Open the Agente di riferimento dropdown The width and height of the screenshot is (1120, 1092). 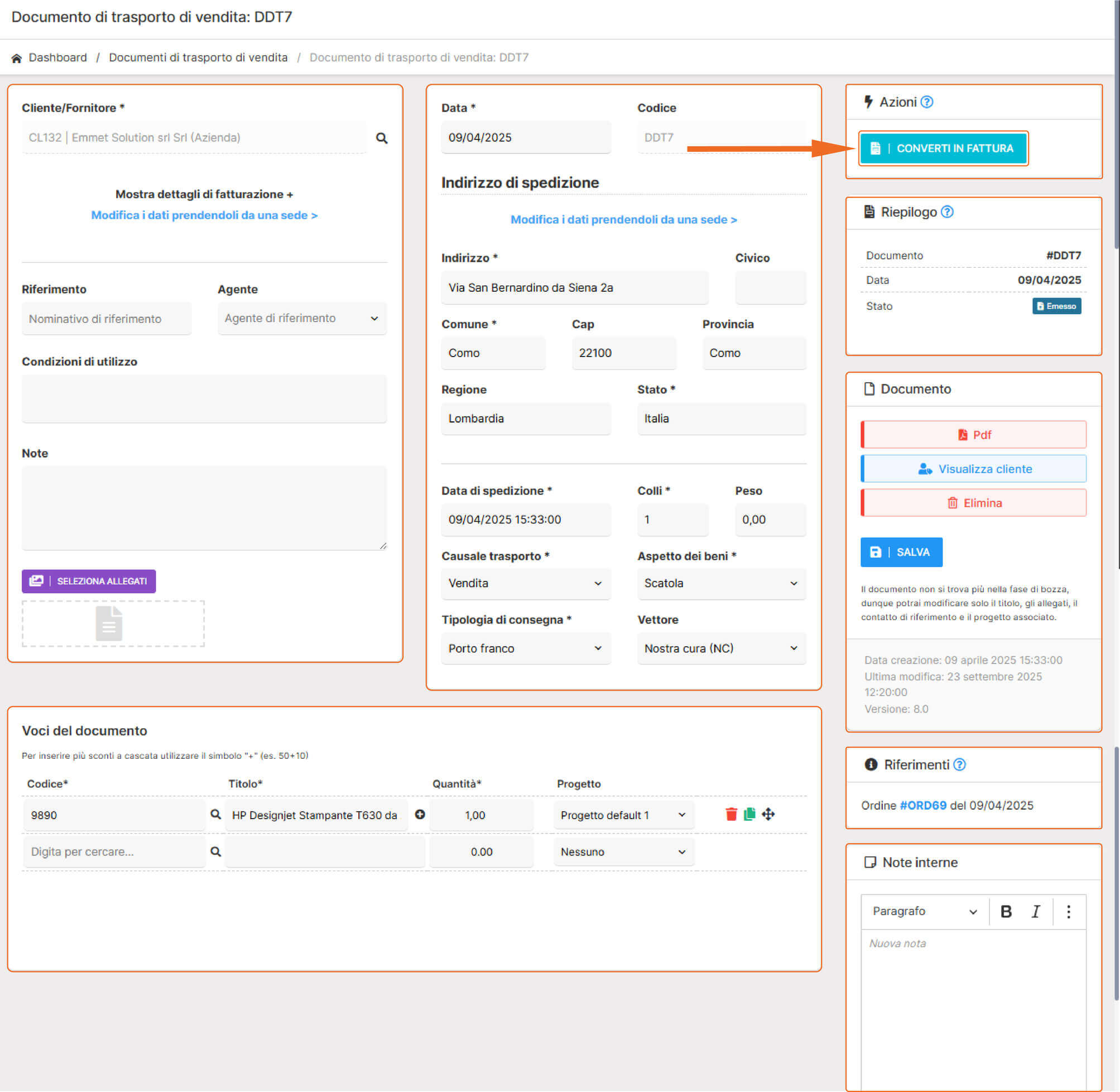302,318
